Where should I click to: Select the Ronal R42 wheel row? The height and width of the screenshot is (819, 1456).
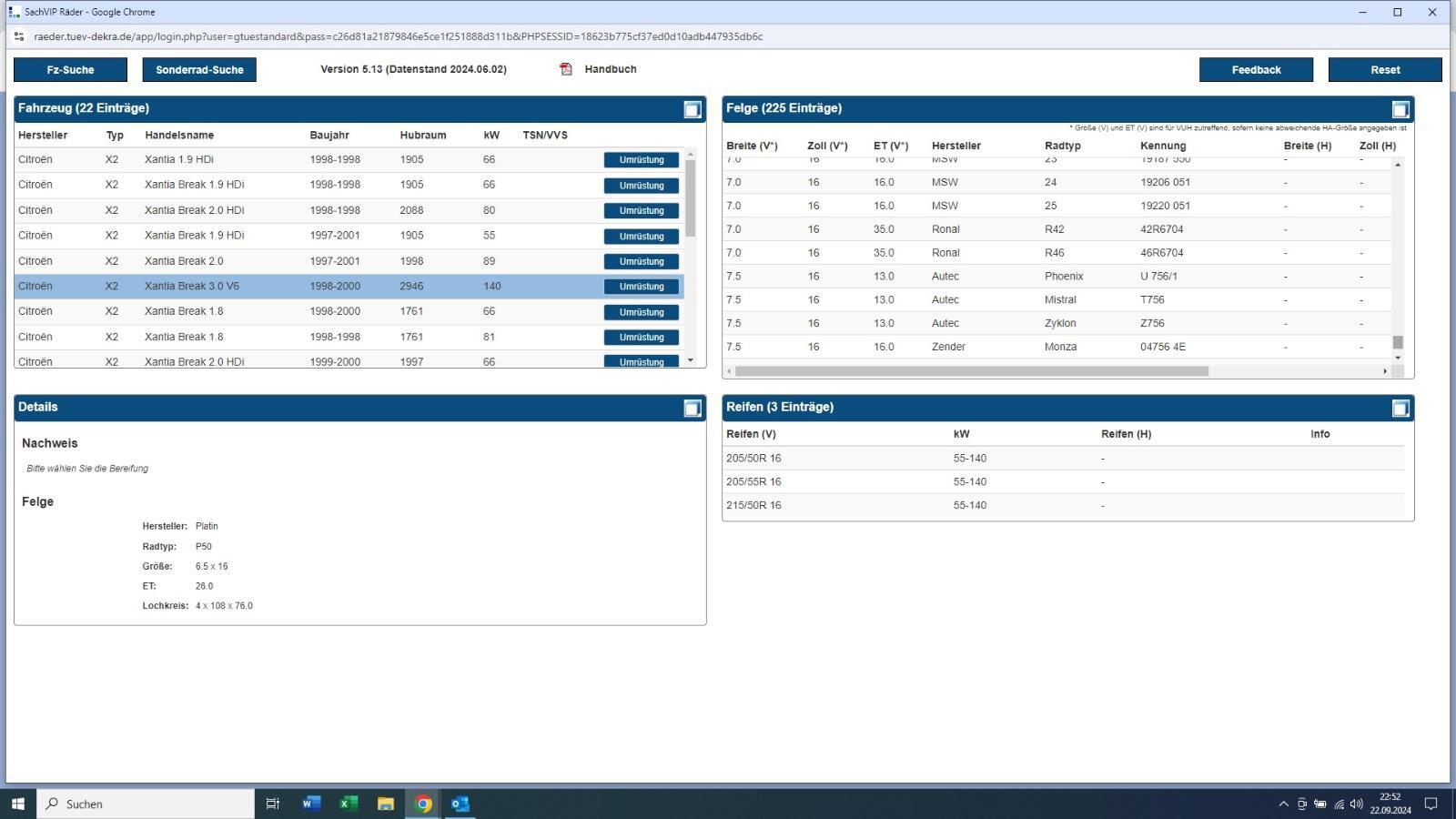tap(1057, 229)
